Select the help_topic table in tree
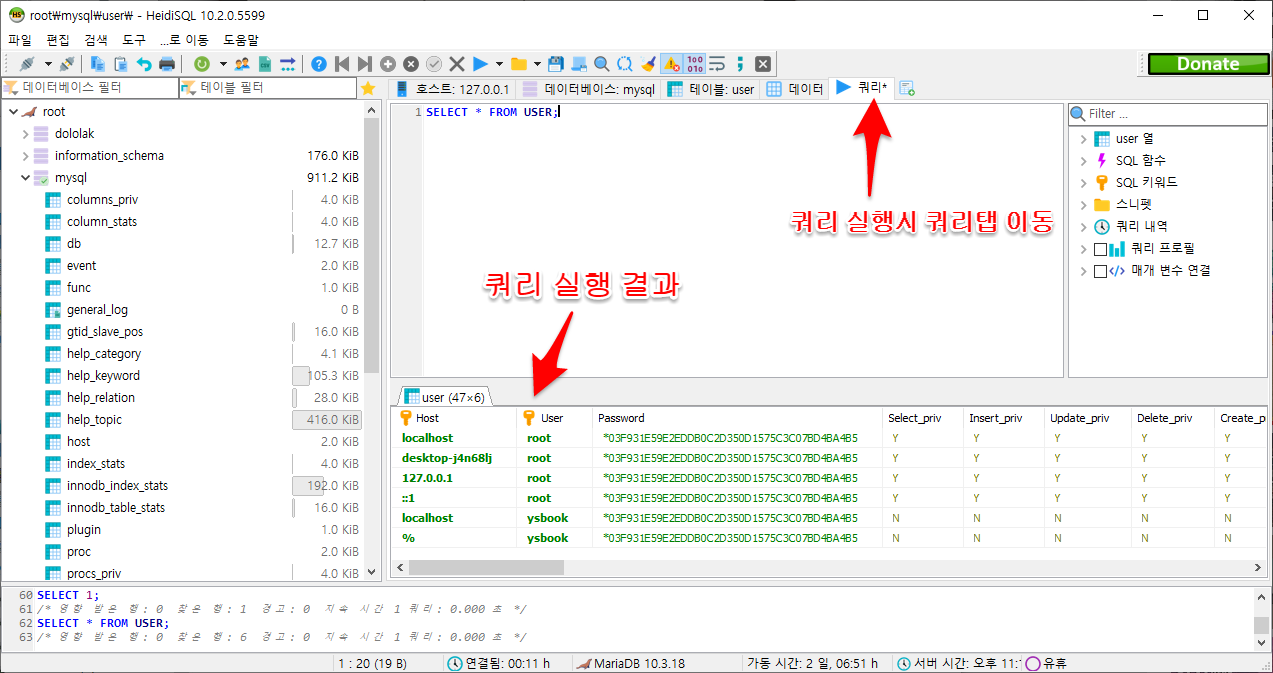This screenshot has width=1273, height=673. (x=94, y=420)
